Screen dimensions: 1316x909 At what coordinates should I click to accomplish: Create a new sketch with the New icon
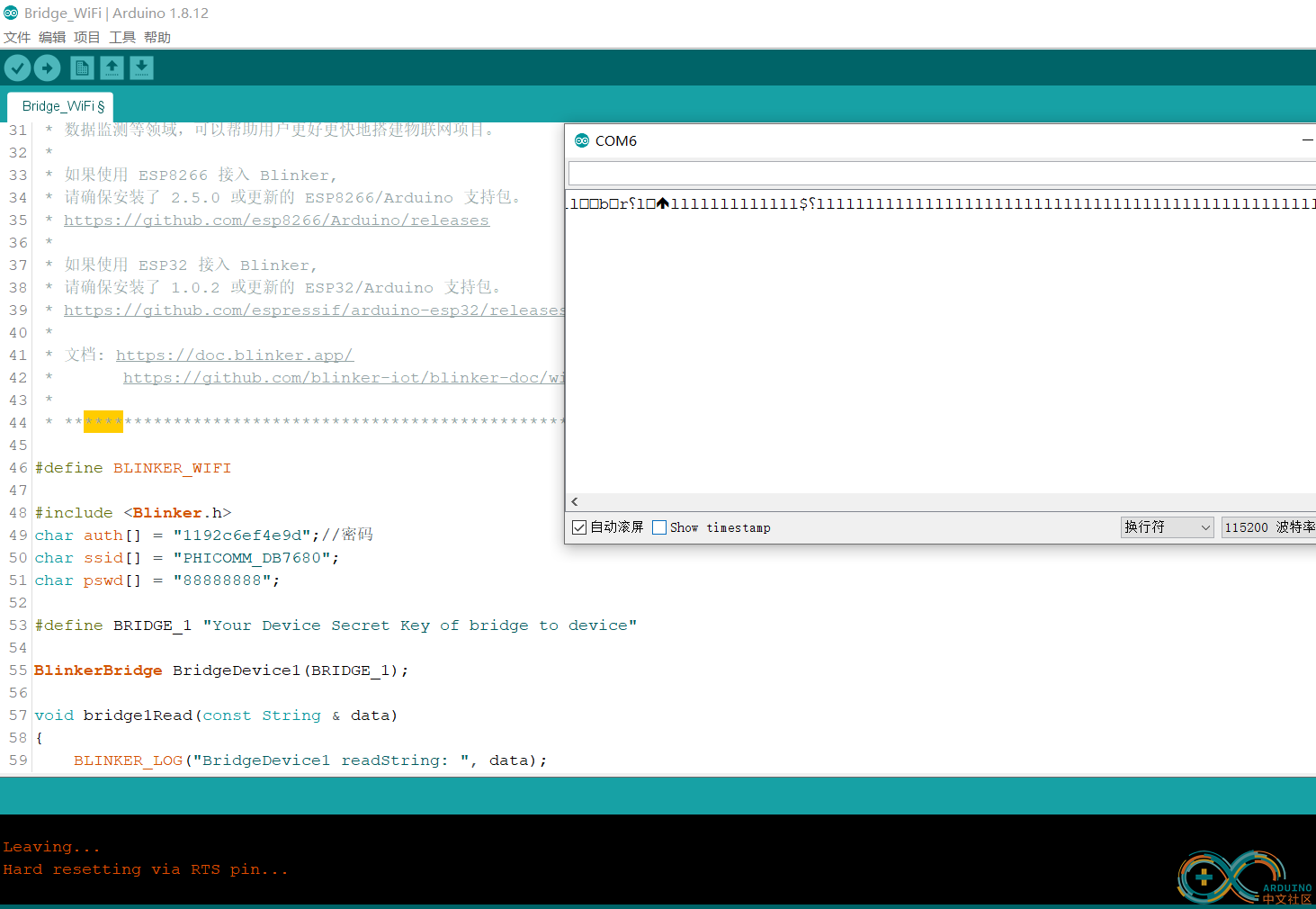point(82,67)
